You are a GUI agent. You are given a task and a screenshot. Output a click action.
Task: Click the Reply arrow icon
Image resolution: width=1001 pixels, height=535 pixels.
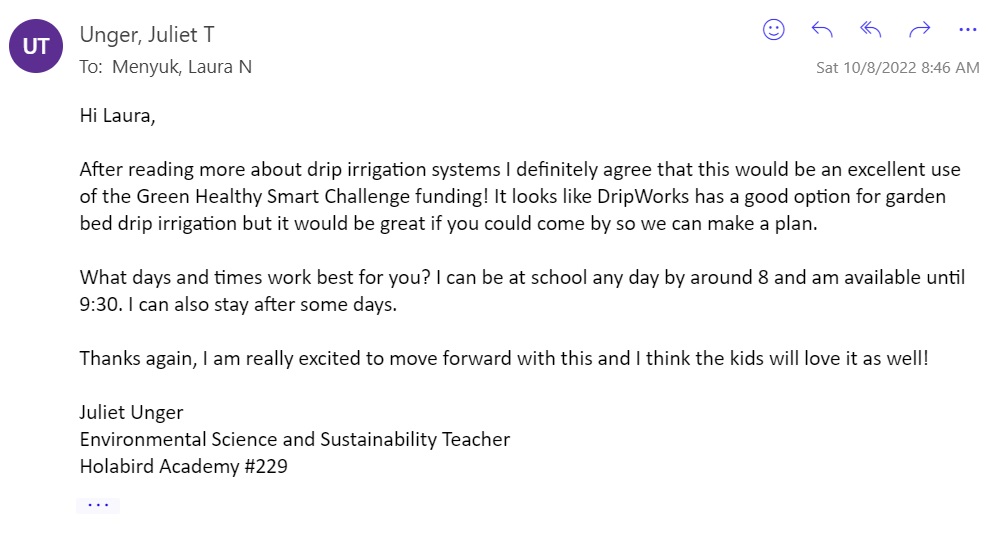(822, 30)
